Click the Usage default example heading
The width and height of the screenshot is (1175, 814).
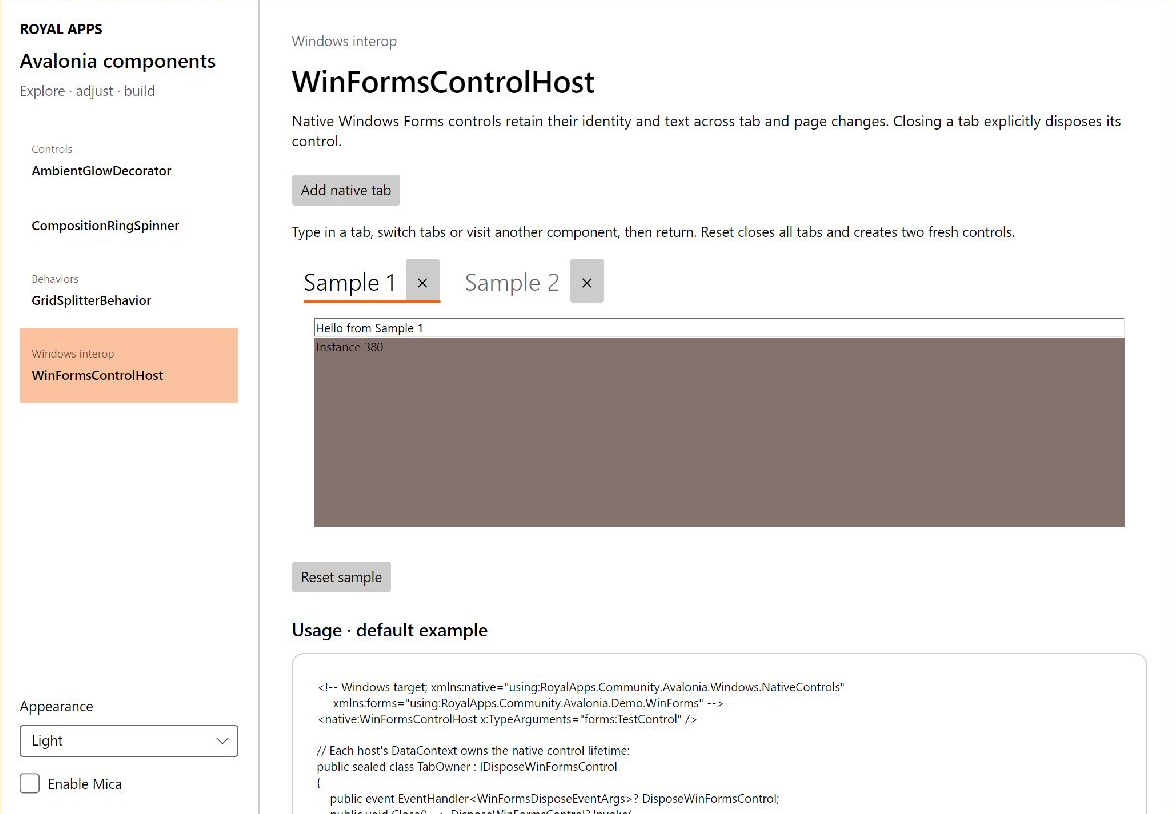(390, 630)
